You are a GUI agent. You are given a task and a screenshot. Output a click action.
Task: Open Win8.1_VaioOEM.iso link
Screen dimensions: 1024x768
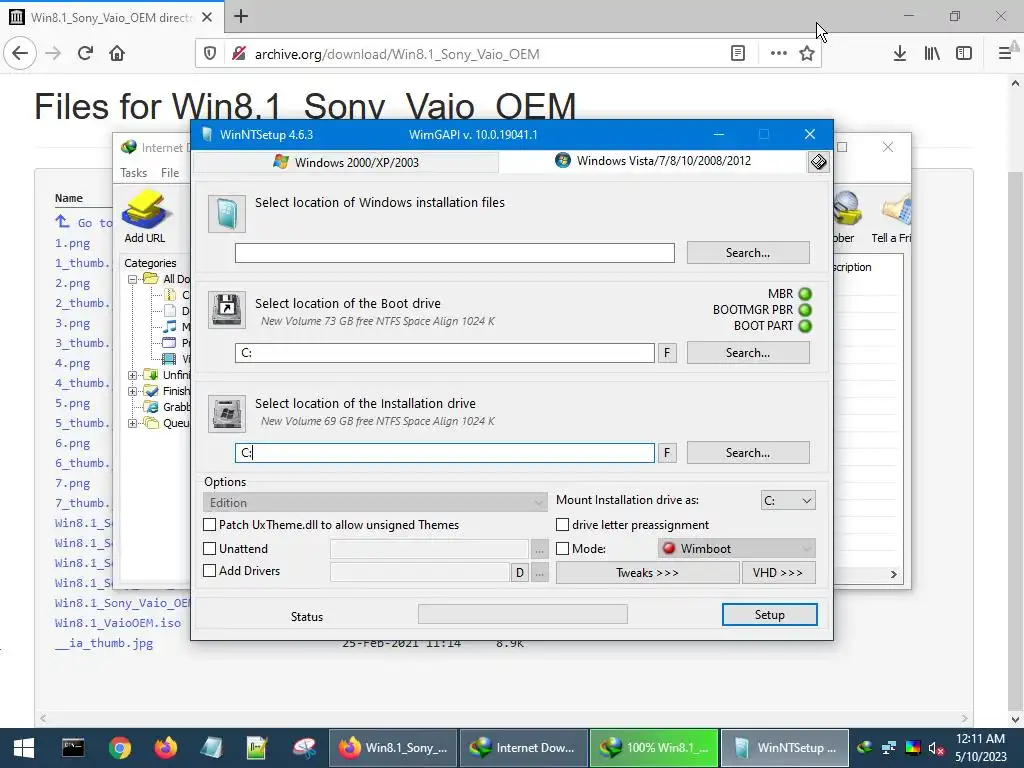[118, 623]
